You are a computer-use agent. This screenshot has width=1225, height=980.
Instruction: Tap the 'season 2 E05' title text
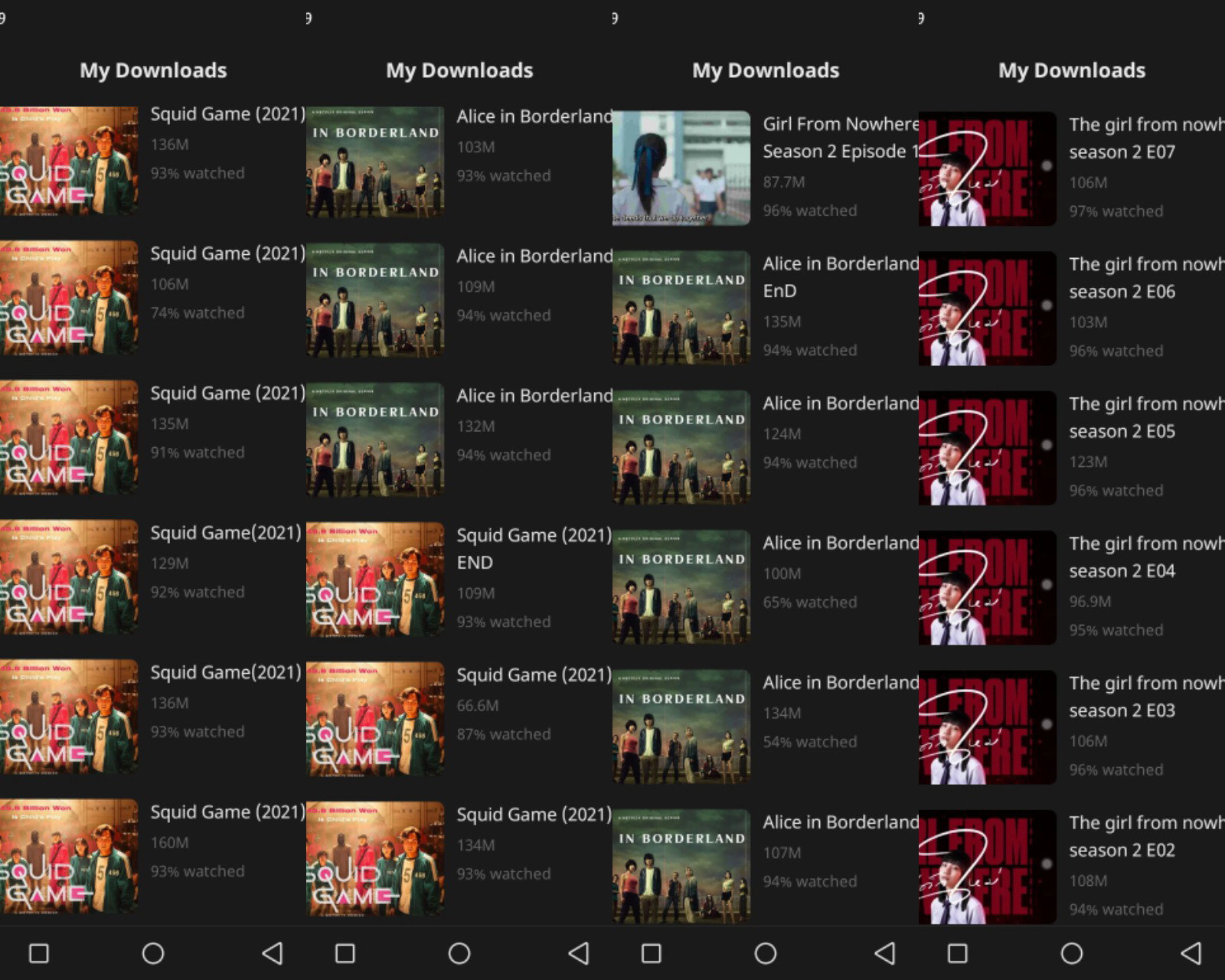pyautogui.click(x=1122, y=431)
